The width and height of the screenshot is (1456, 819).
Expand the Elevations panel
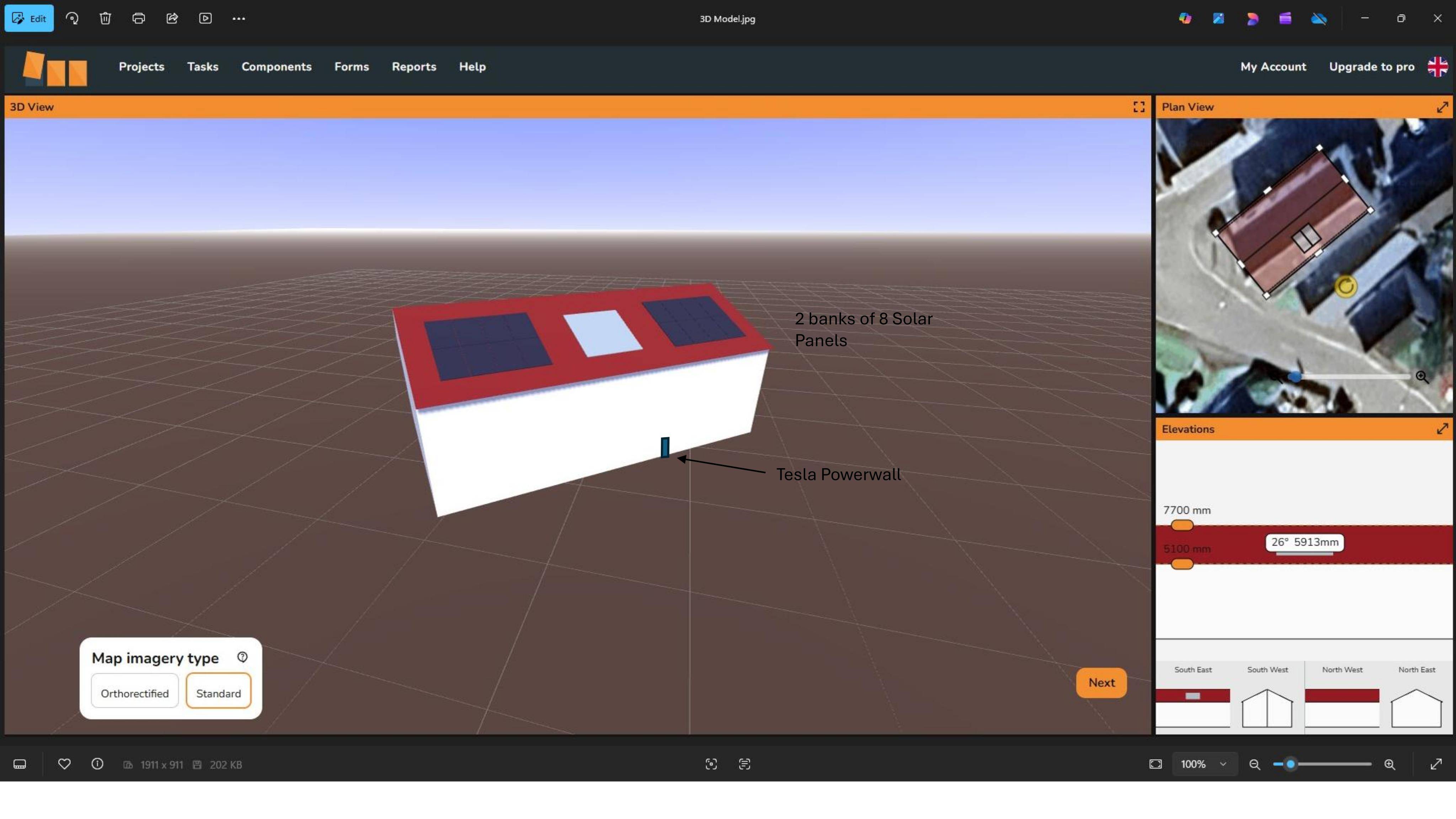coord(1442,429)
